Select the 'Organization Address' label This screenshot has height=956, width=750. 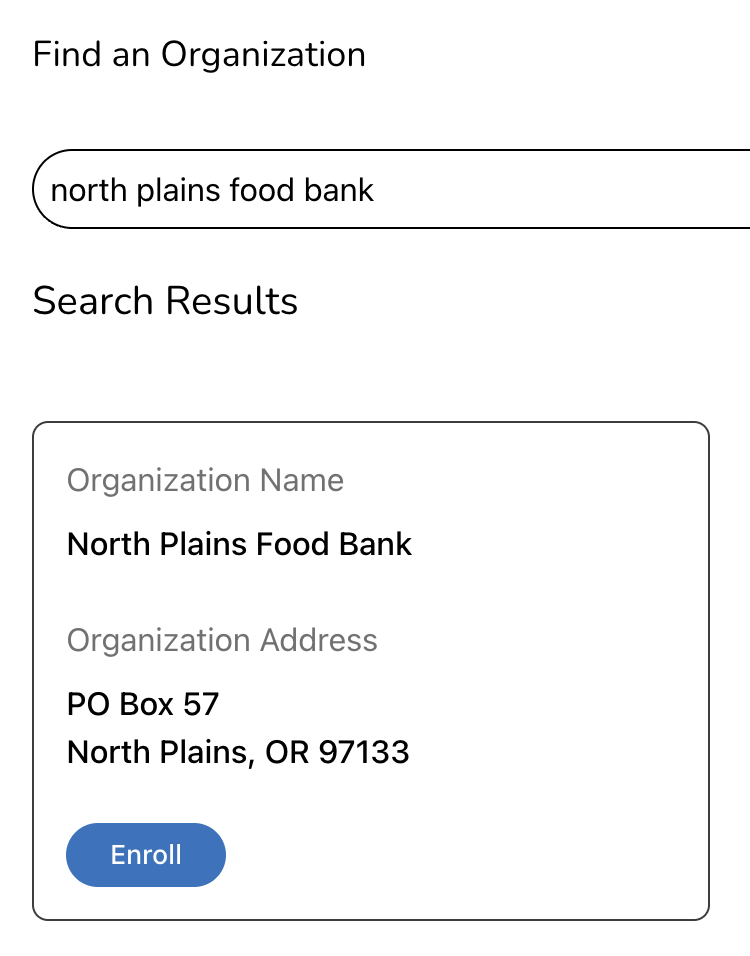(222, 641)
